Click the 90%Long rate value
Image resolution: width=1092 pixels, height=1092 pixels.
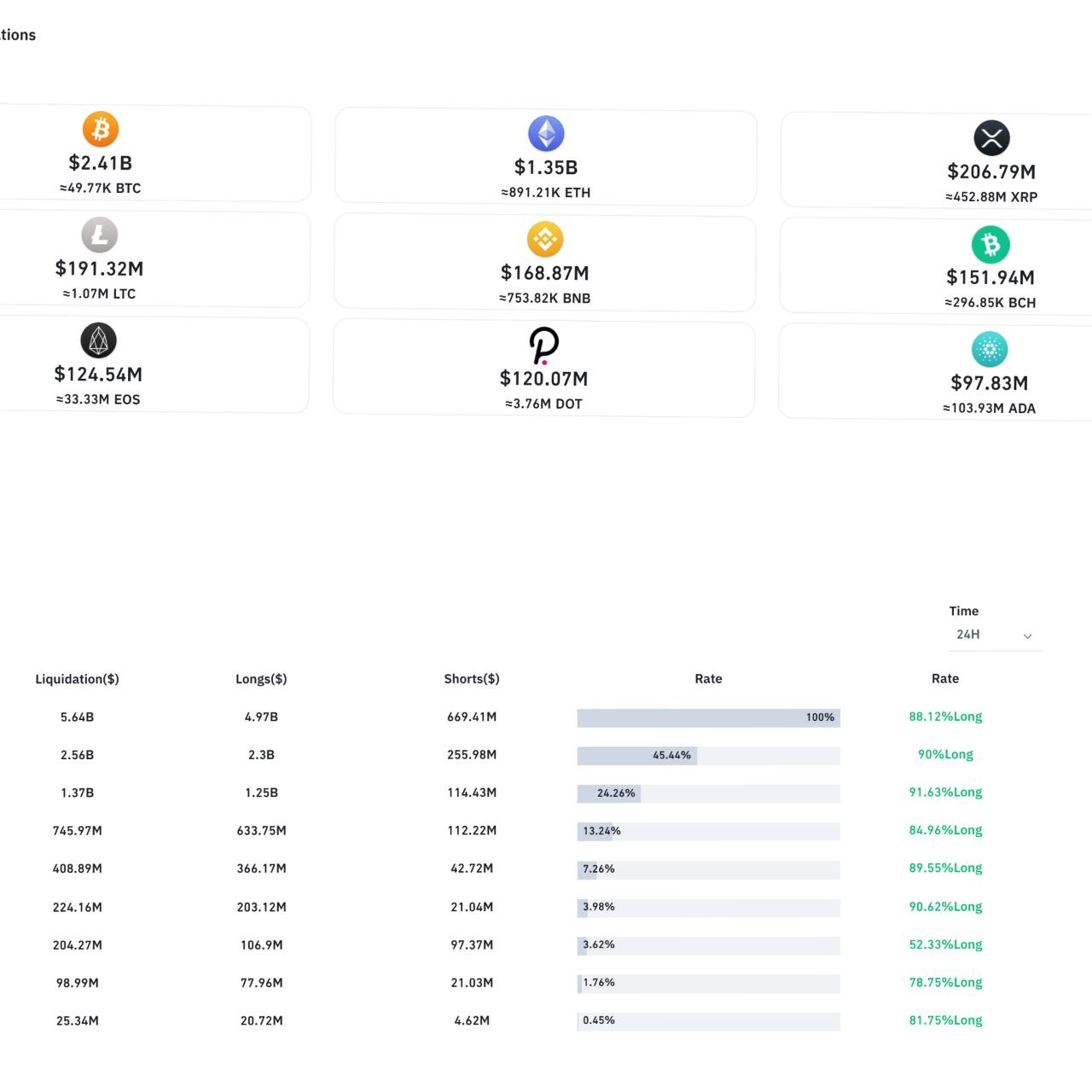(945, 754)
